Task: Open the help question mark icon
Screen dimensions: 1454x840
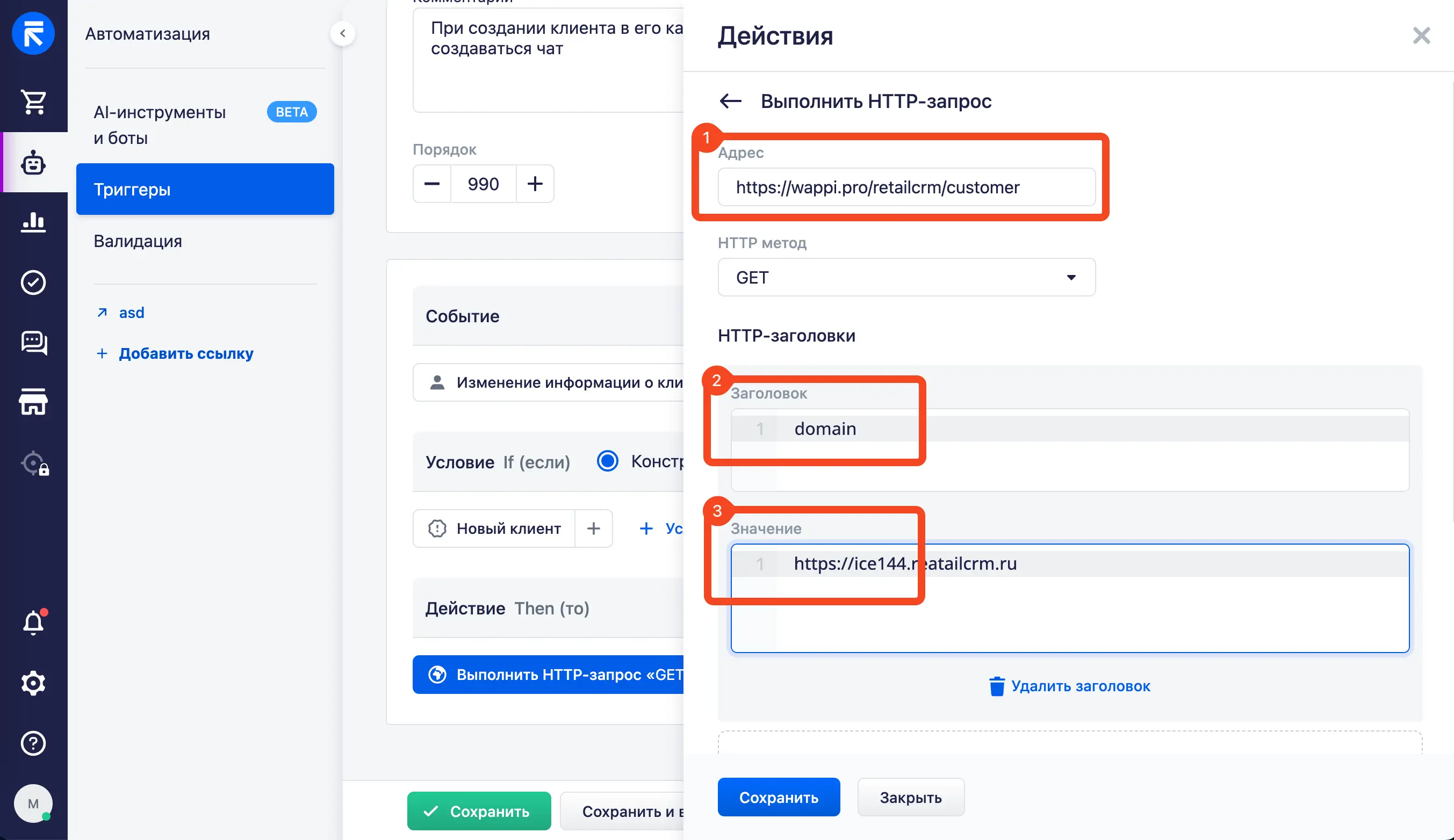Action: click(33, 743)
